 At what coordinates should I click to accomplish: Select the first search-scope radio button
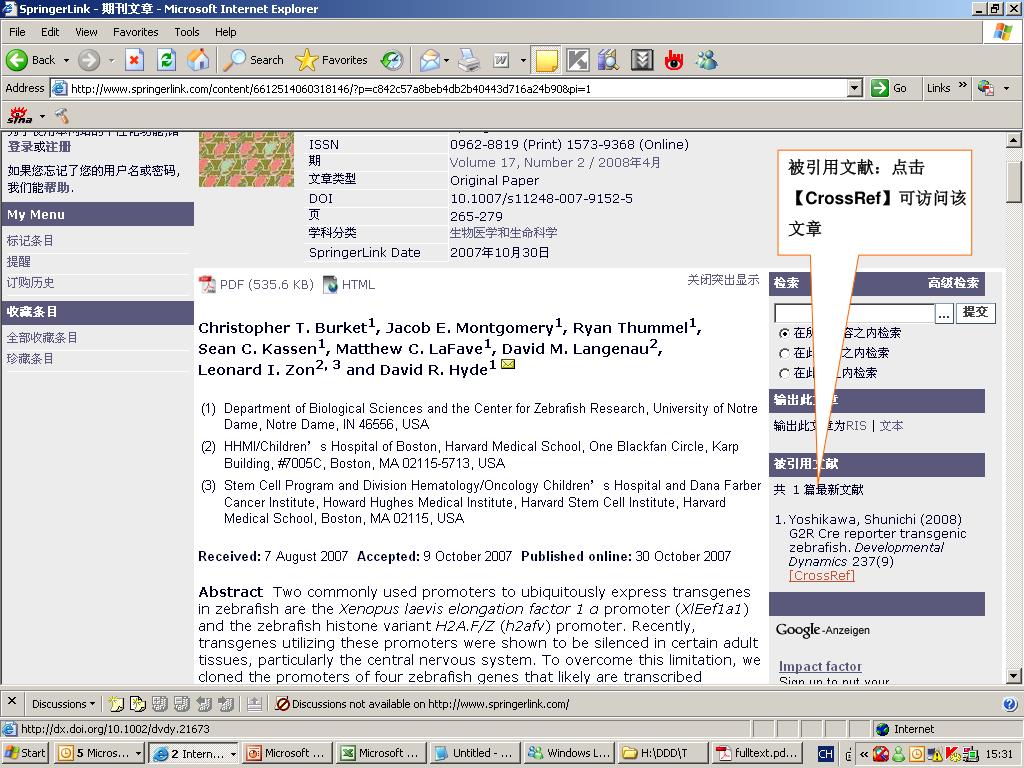coord(784,333)
